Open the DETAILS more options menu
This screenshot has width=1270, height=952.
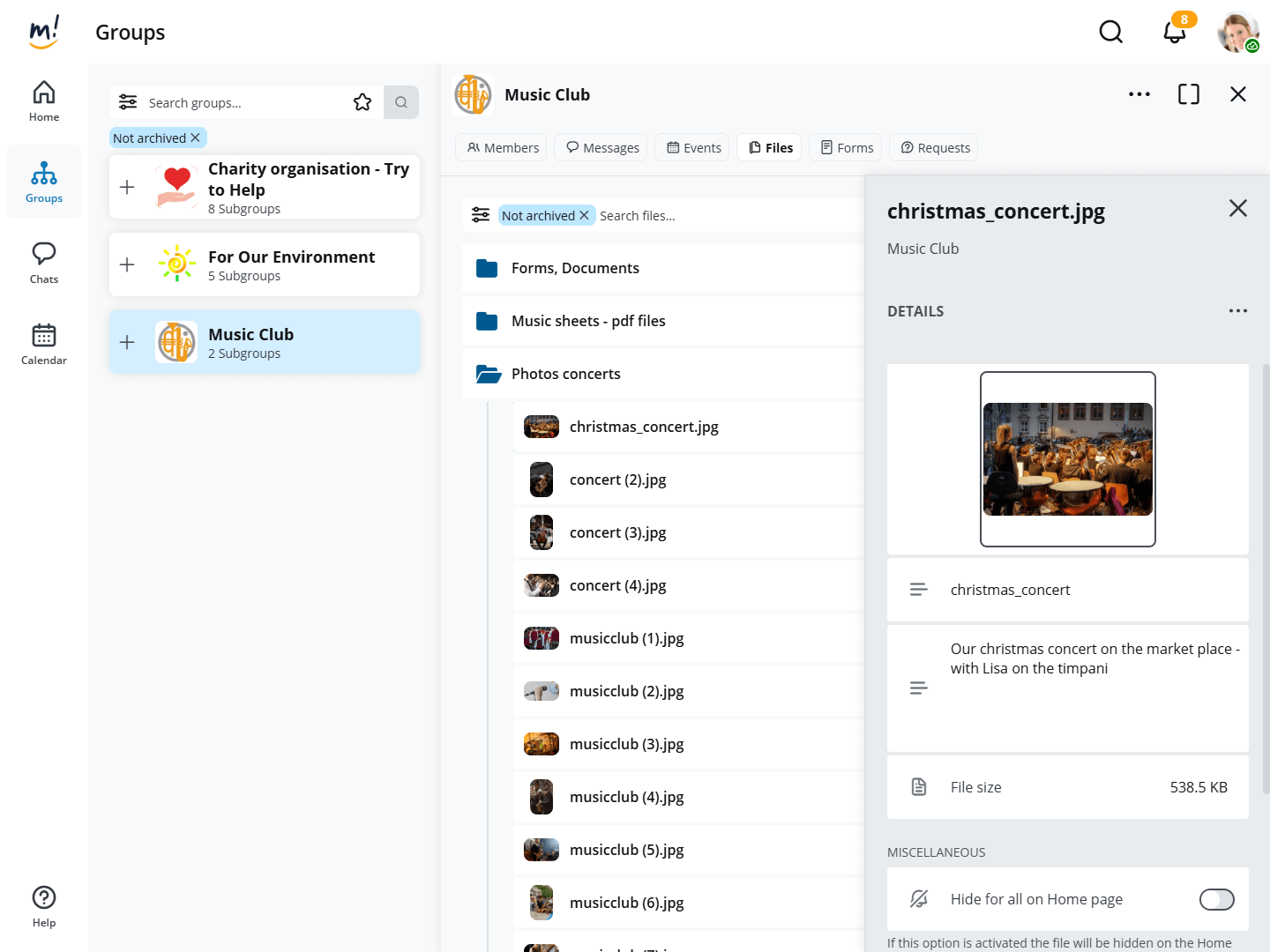pyautogui.click(x=1237, y=311)
